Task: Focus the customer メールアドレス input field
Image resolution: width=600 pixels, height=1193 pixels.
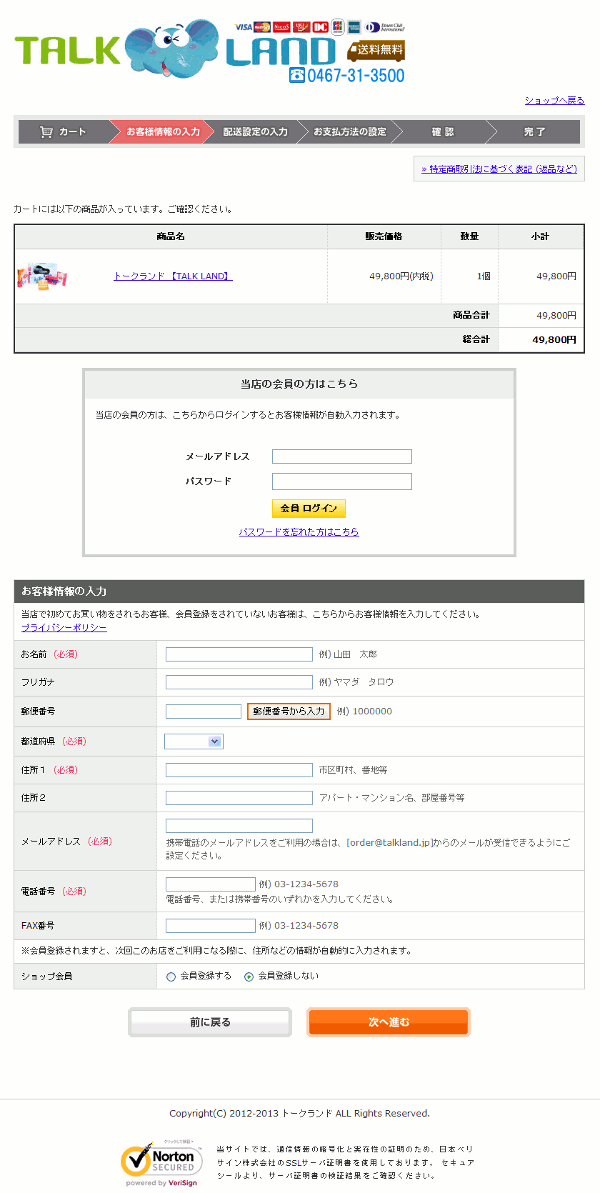Action: pyautogui.click(x=239, y=826)
